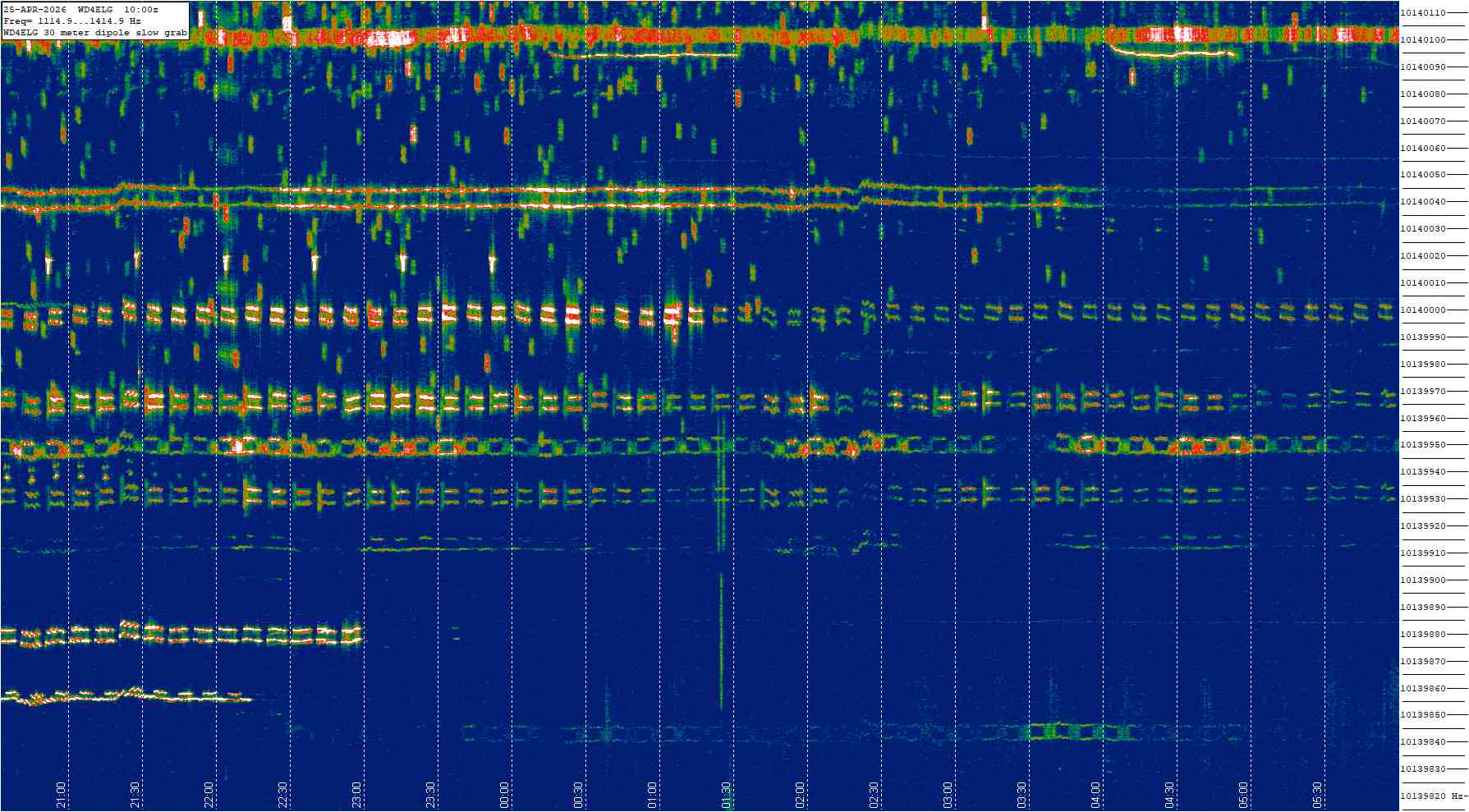Click the 10140040 frequency tick label
Image resolution: width=1469 pixels, height=812 pixels.
pos(1423,202)
